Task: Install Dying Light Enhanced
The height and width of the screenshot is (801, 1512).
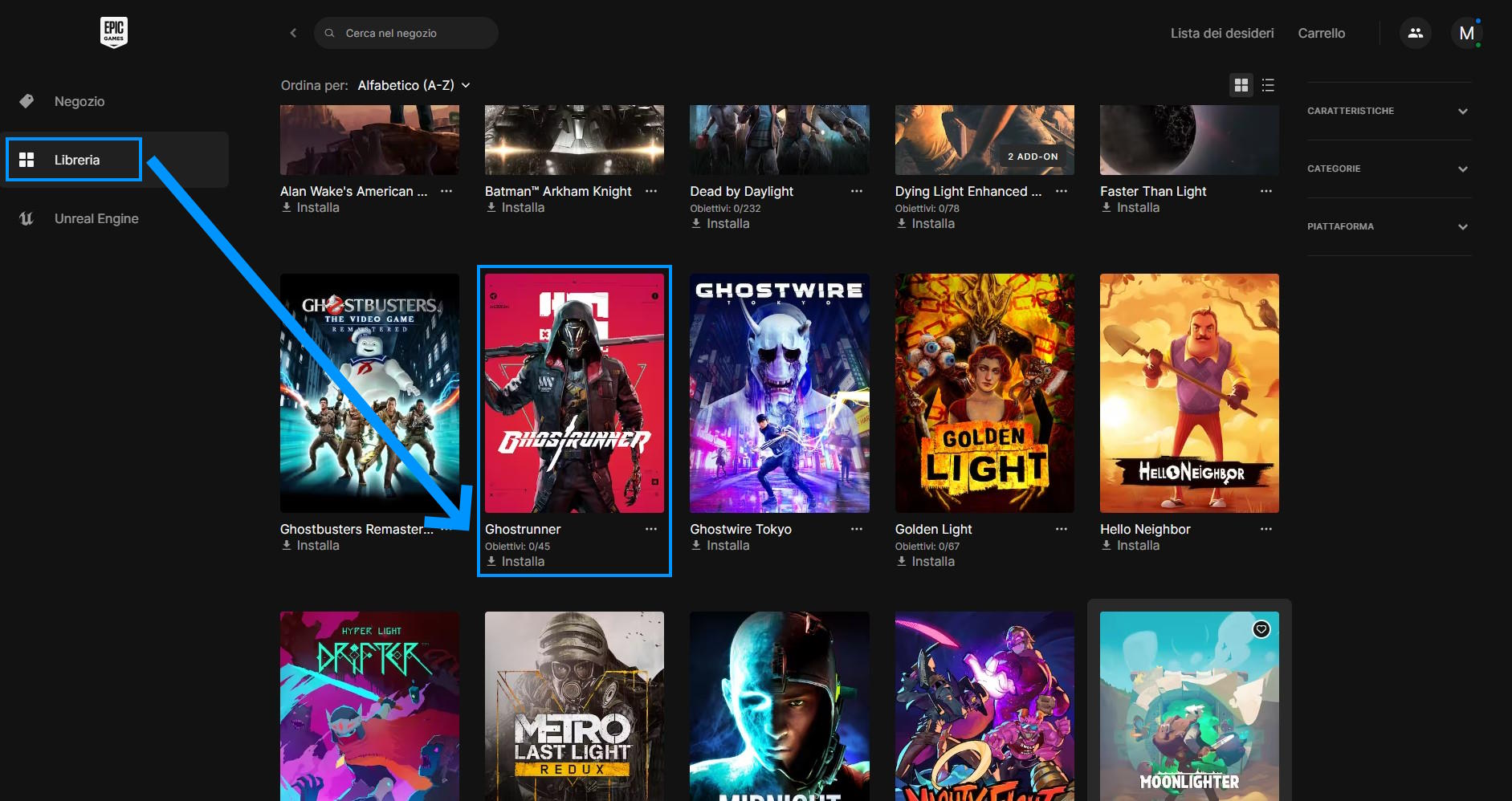Action: click(x=925, y=223)
